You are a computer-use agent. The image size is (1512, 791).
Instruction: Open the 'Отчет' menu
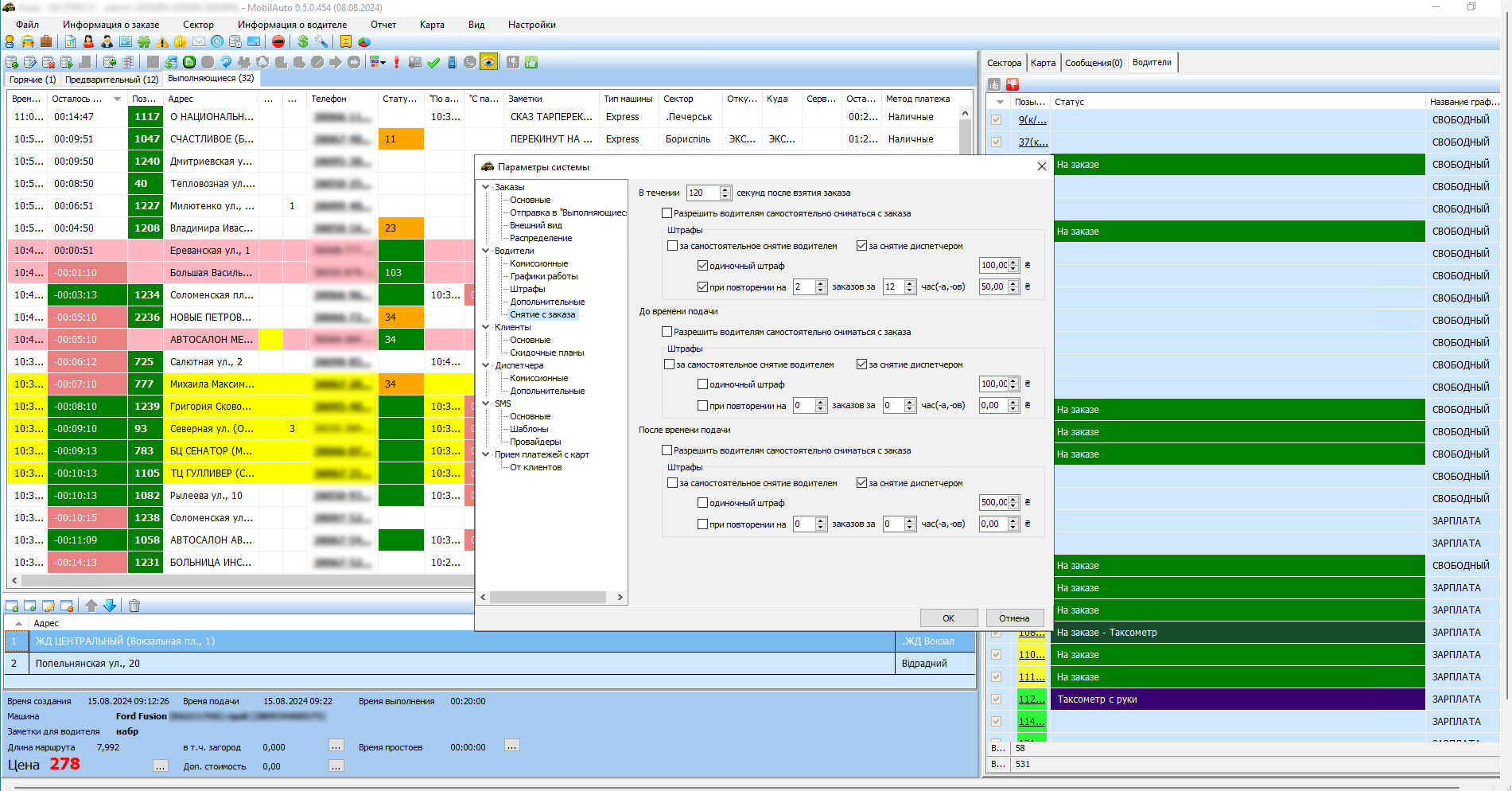tap(383, 25)
